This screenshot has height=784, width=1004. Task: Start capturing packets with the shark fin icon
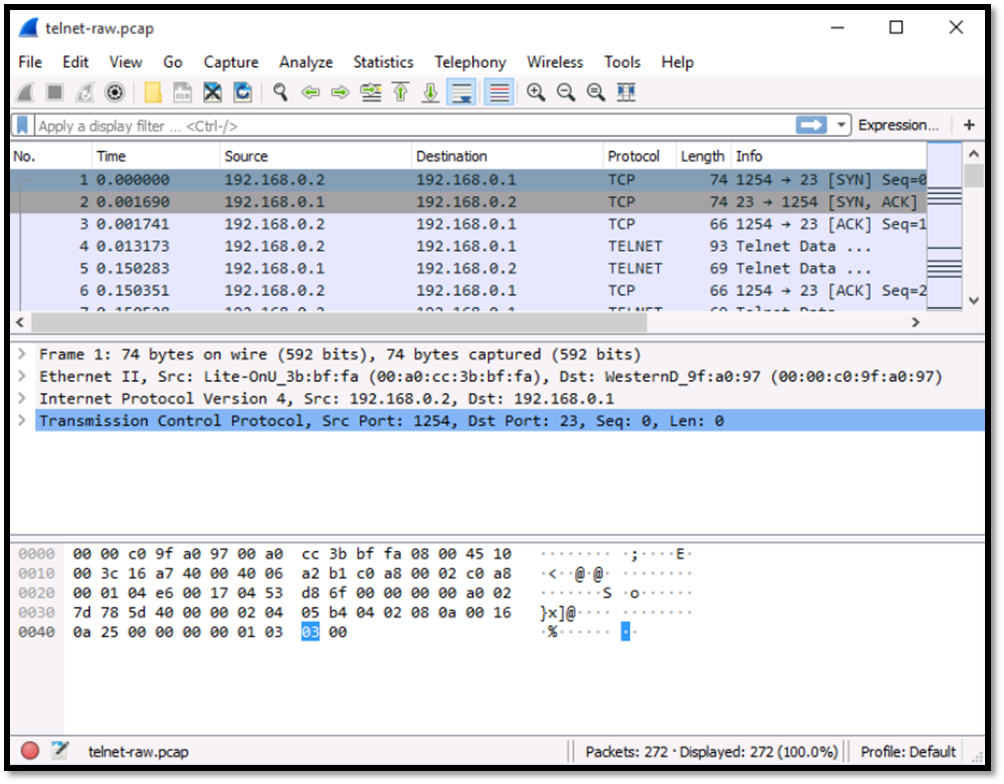pyautogui.click(x=26, y=93)
